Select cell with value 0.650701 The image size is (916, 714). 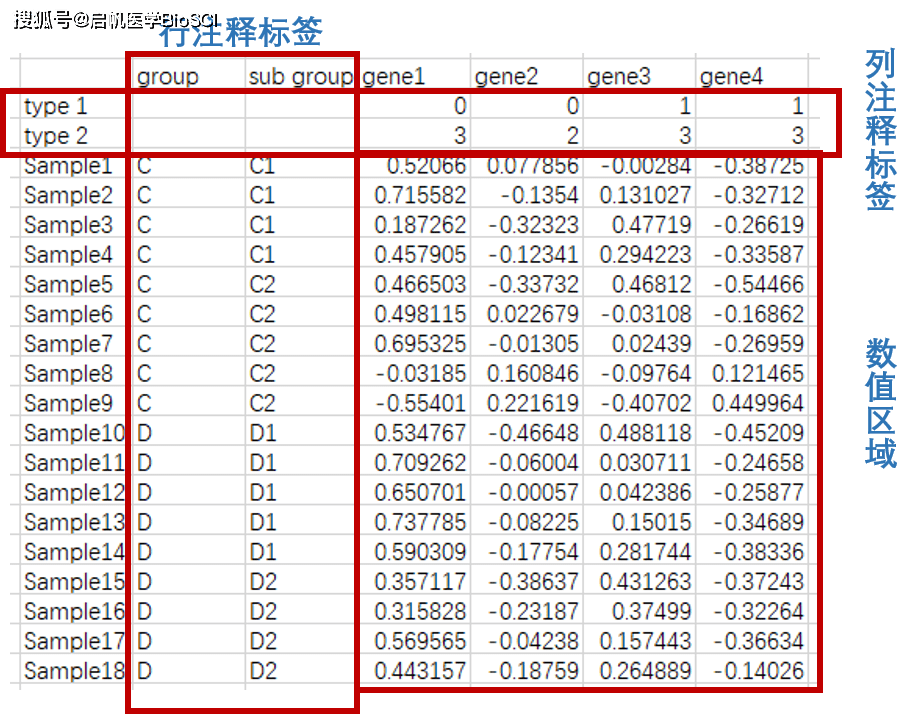421,493
